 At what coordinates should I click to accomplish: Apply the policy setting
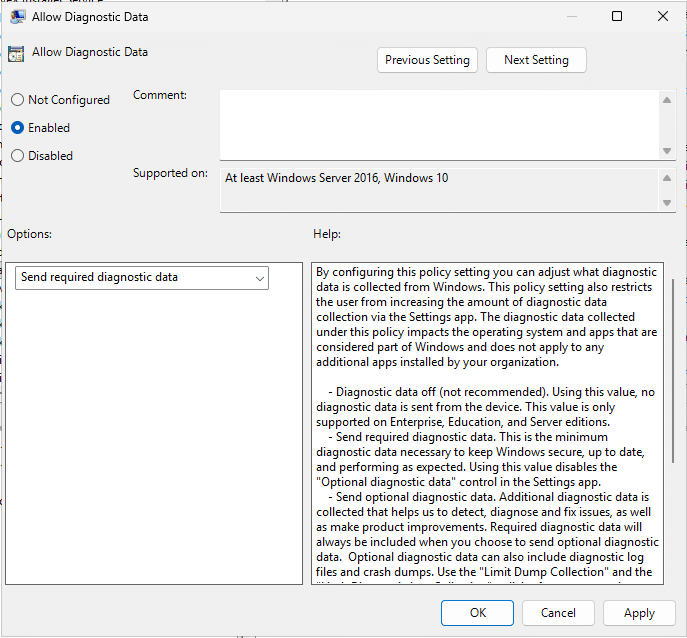[x=639, y=613]
